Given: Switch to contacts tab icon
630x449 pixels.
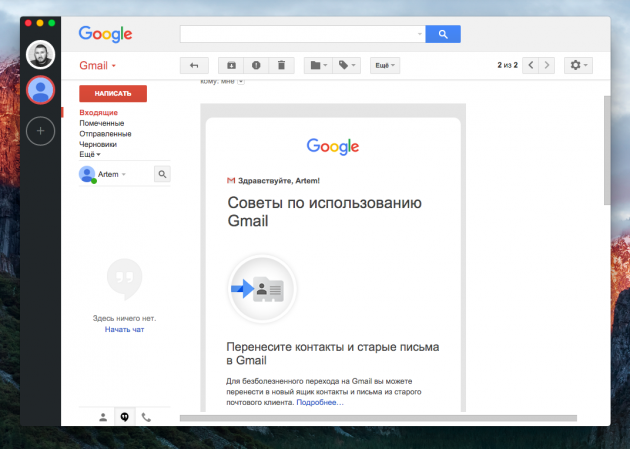Looking at the screenshot, I should 103,417.
